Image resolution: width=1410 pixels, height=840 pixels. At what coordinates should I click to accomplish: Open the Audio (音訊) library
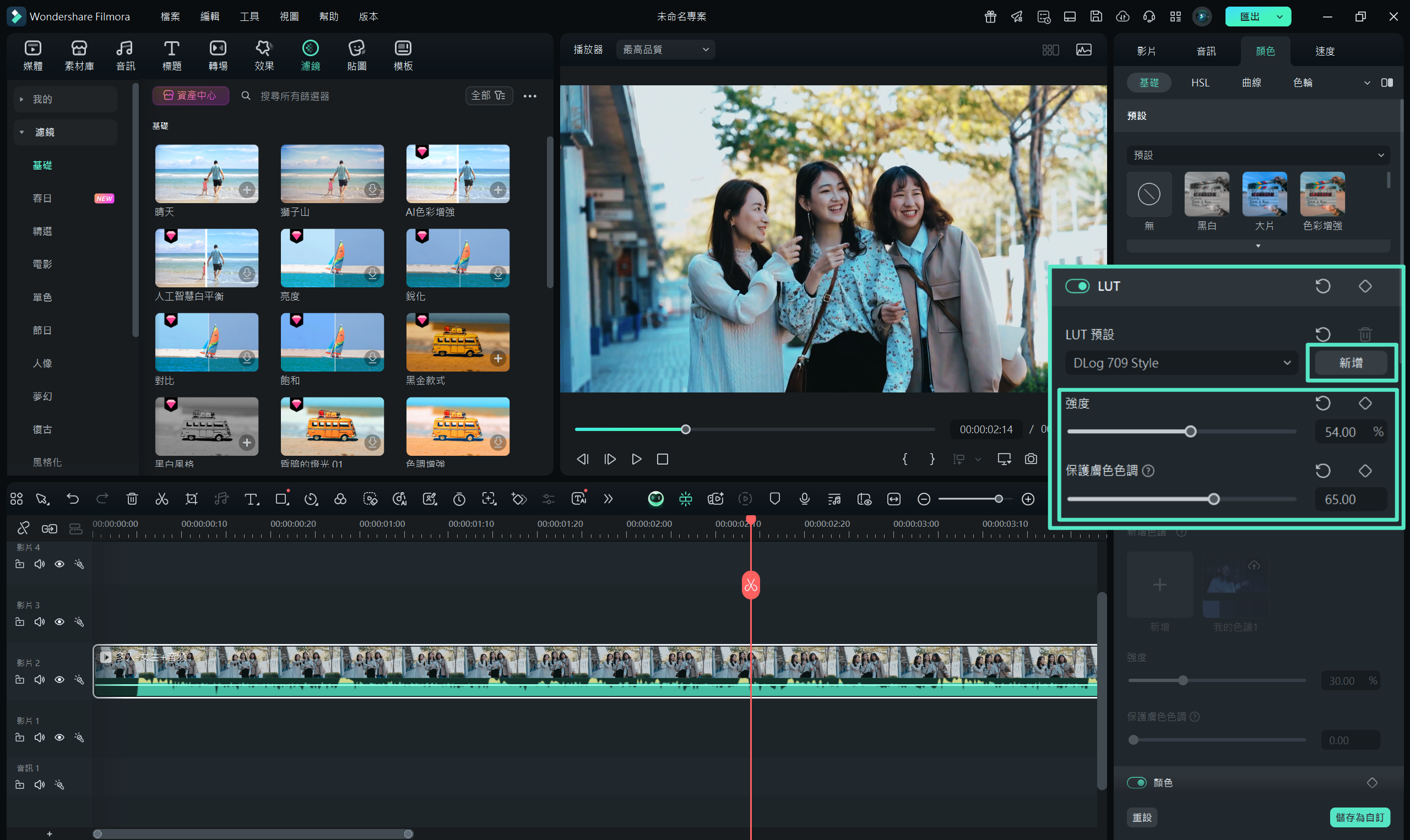pyautogui.click(x=125, y=56)
